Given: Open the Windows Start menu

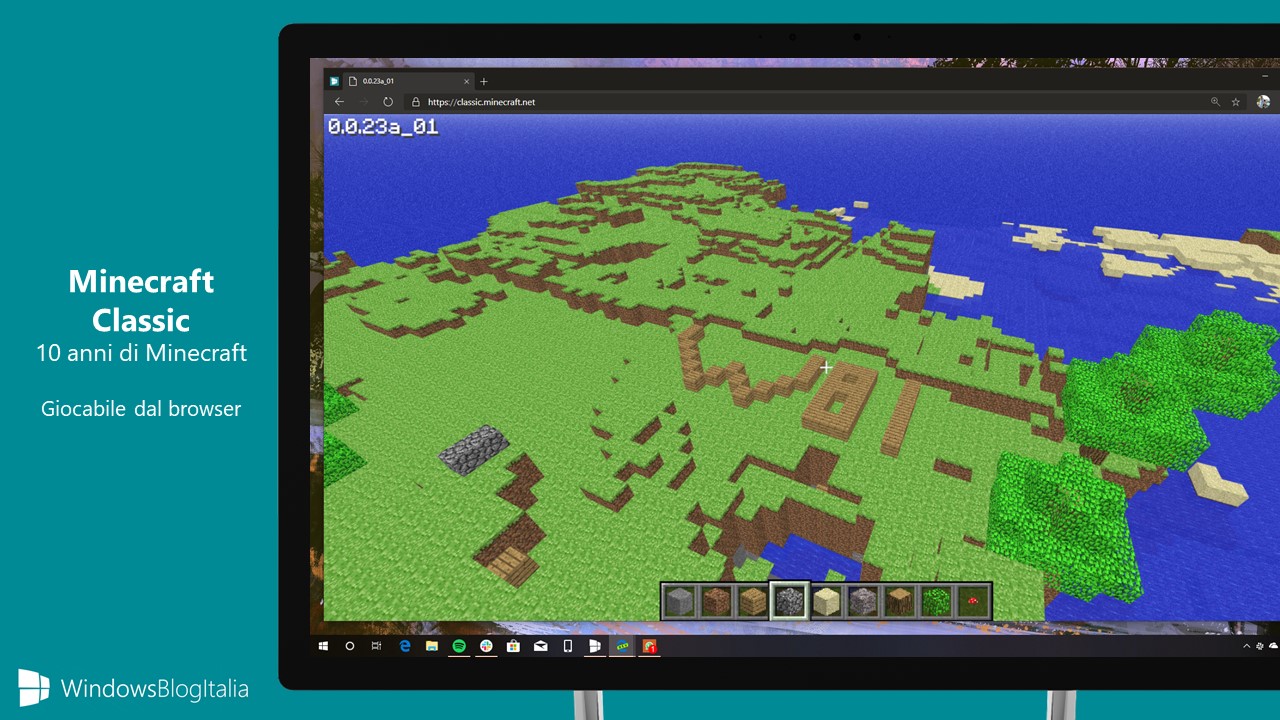Looking at the screenshot, I should [x=323, y=646].
